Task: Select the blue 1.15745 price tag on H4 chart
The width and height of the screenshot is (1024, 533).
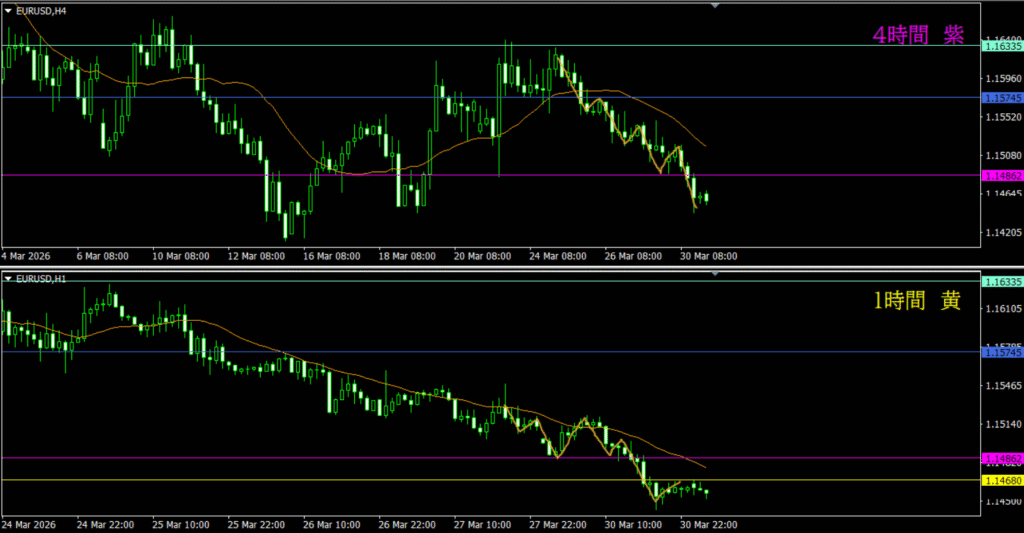Action: tap(1002, 98)
